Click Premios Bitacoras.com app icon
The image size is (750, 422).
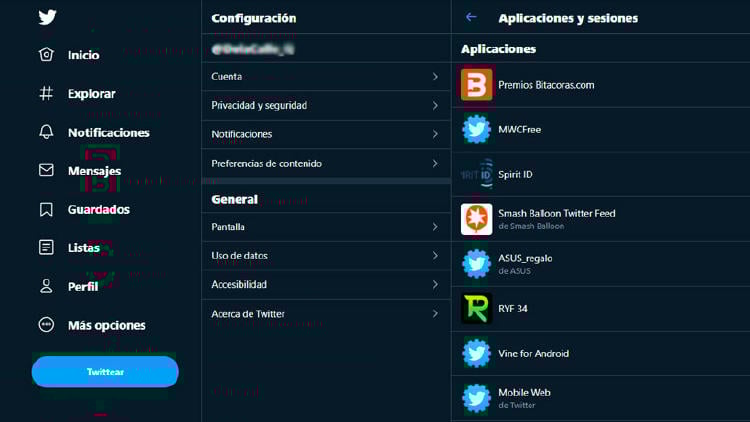tap(476, 85)
